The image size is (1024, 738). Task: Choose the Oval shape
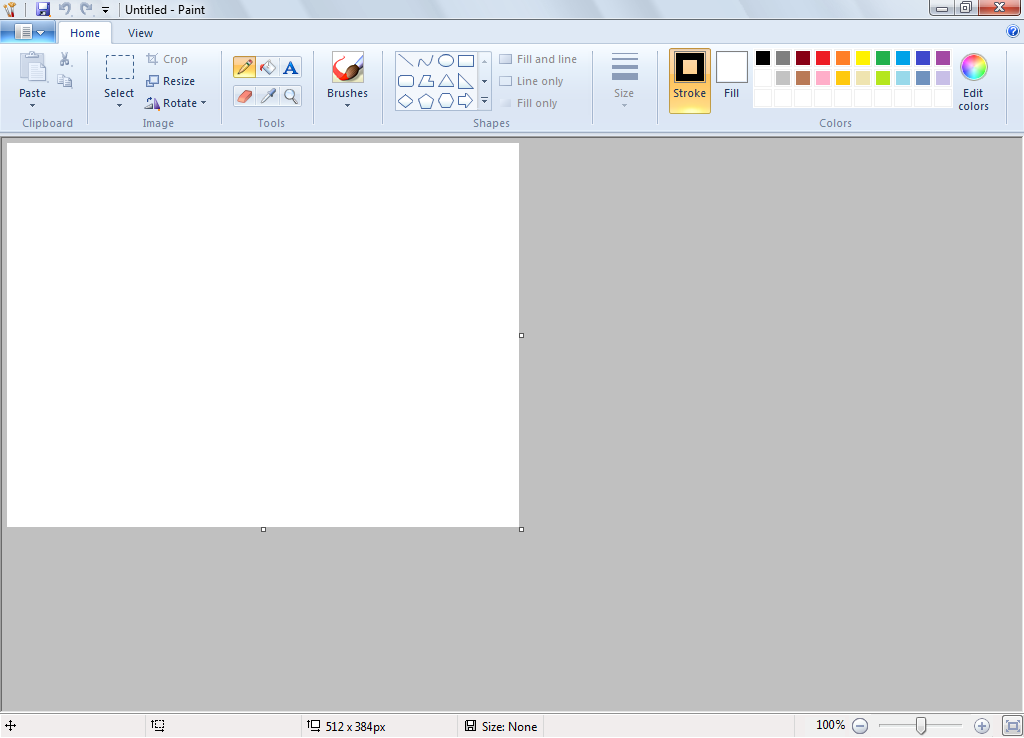coord(446,61)
